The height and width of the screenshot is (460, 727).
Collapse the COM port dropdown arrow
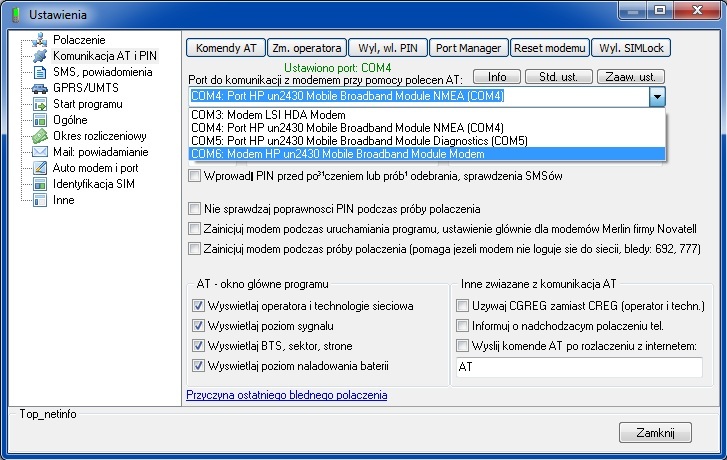657,97
